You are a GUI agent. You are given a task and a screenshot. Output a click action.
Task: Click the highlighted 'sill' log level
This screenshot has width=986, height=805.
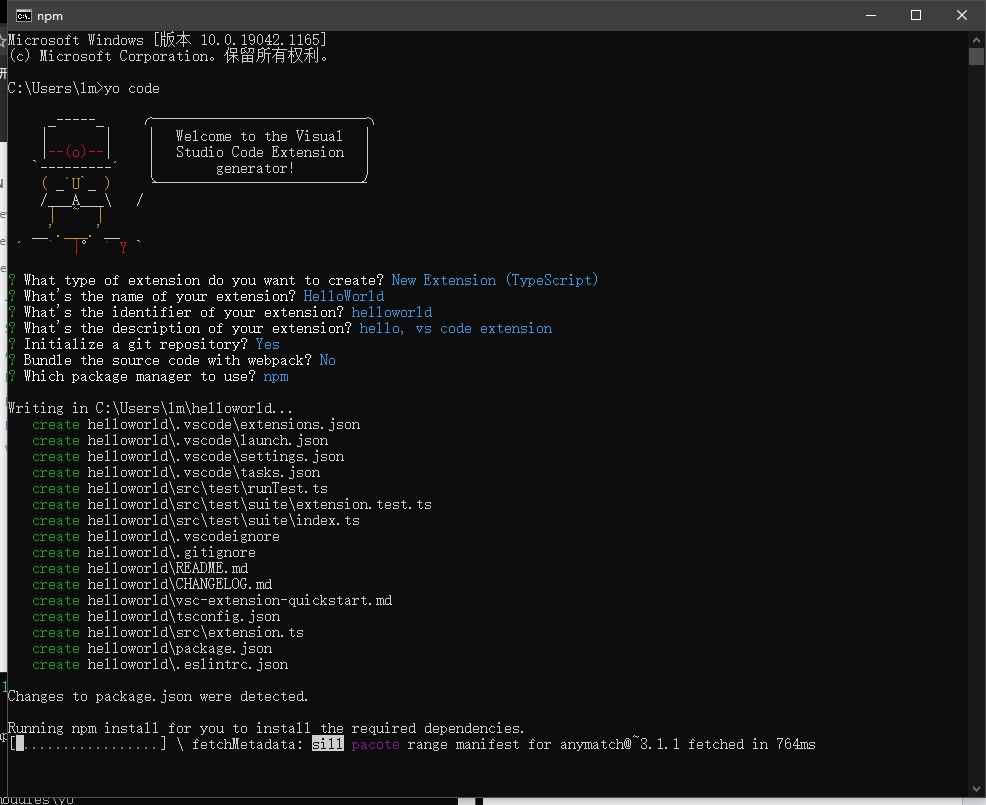(x=328, y=745)
